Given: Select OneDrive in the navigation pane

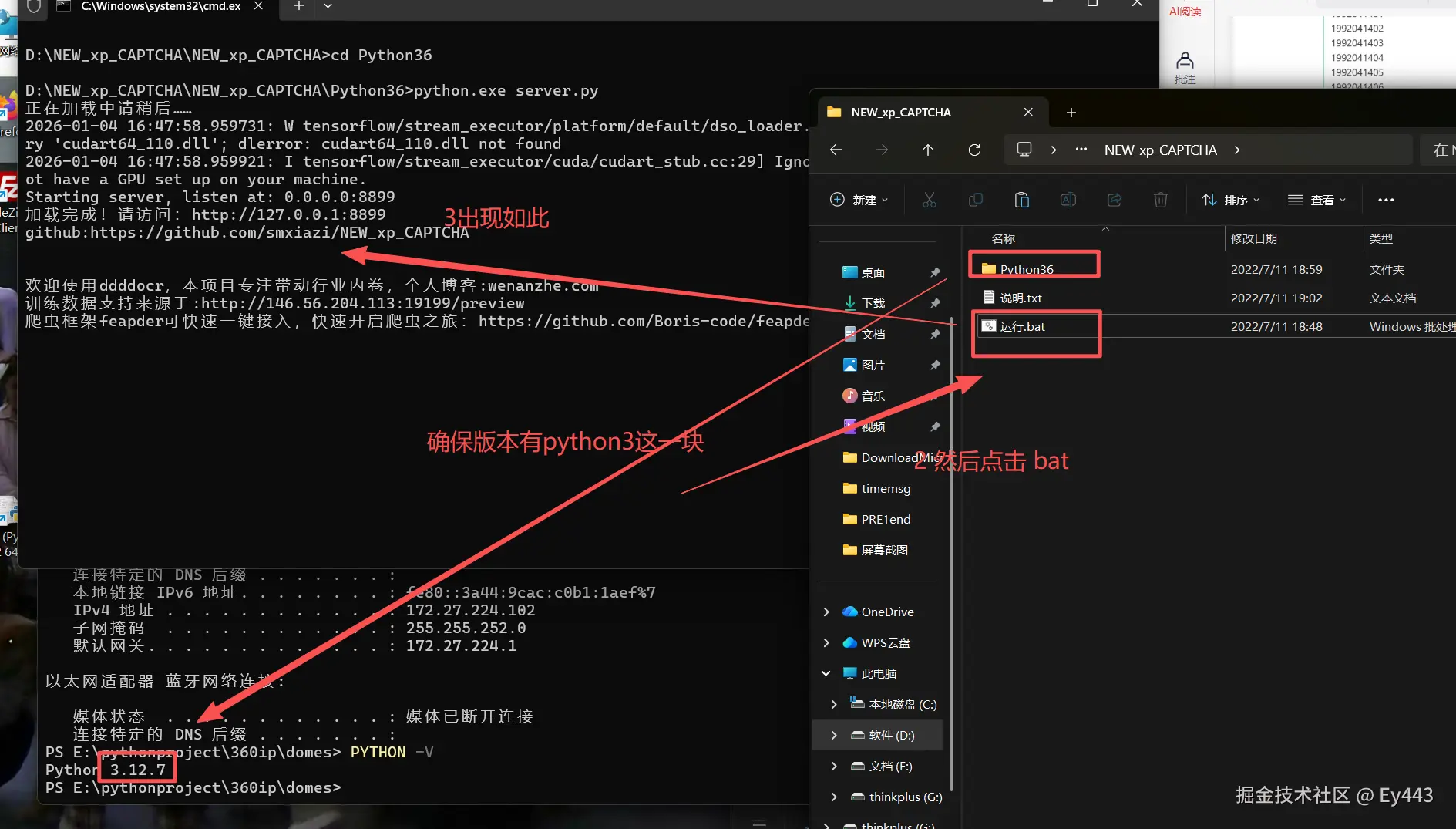Looking at the screenshot, I should click(x=878, y=612).
